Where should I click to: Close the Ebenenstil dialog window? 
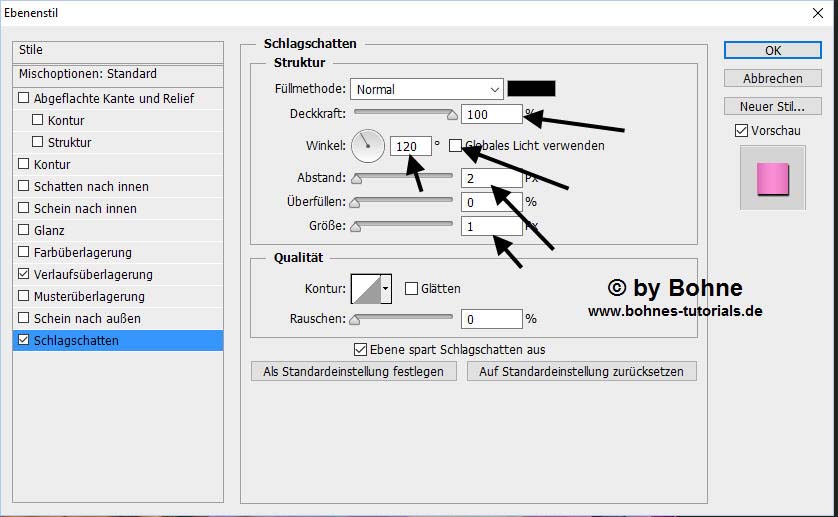(x=817, y=14)
